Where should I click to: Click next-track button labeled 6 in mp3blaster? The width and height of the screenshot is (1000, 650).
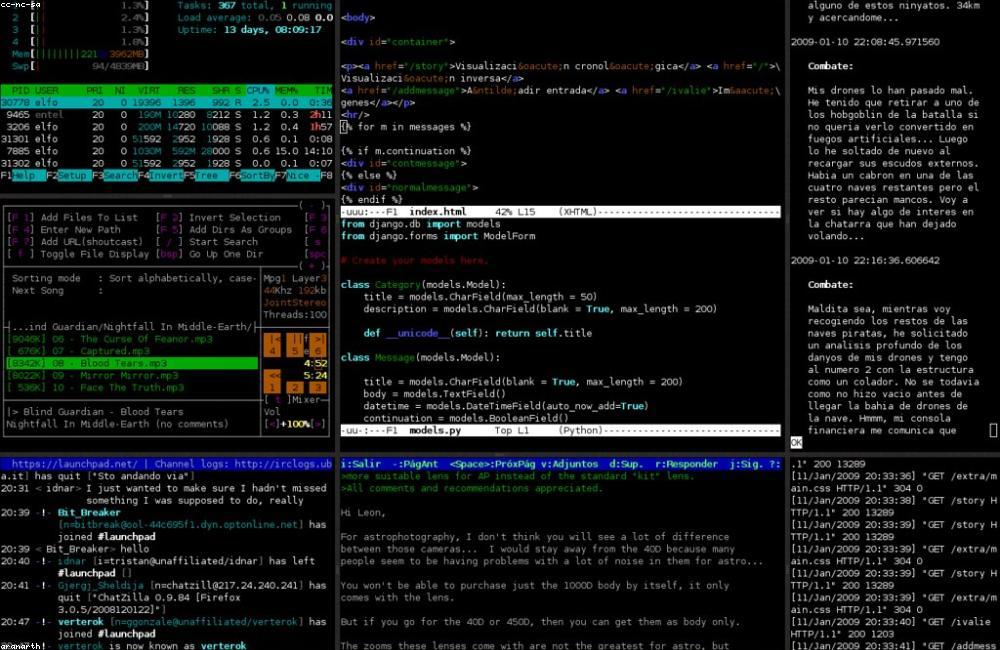pos(318,345)
